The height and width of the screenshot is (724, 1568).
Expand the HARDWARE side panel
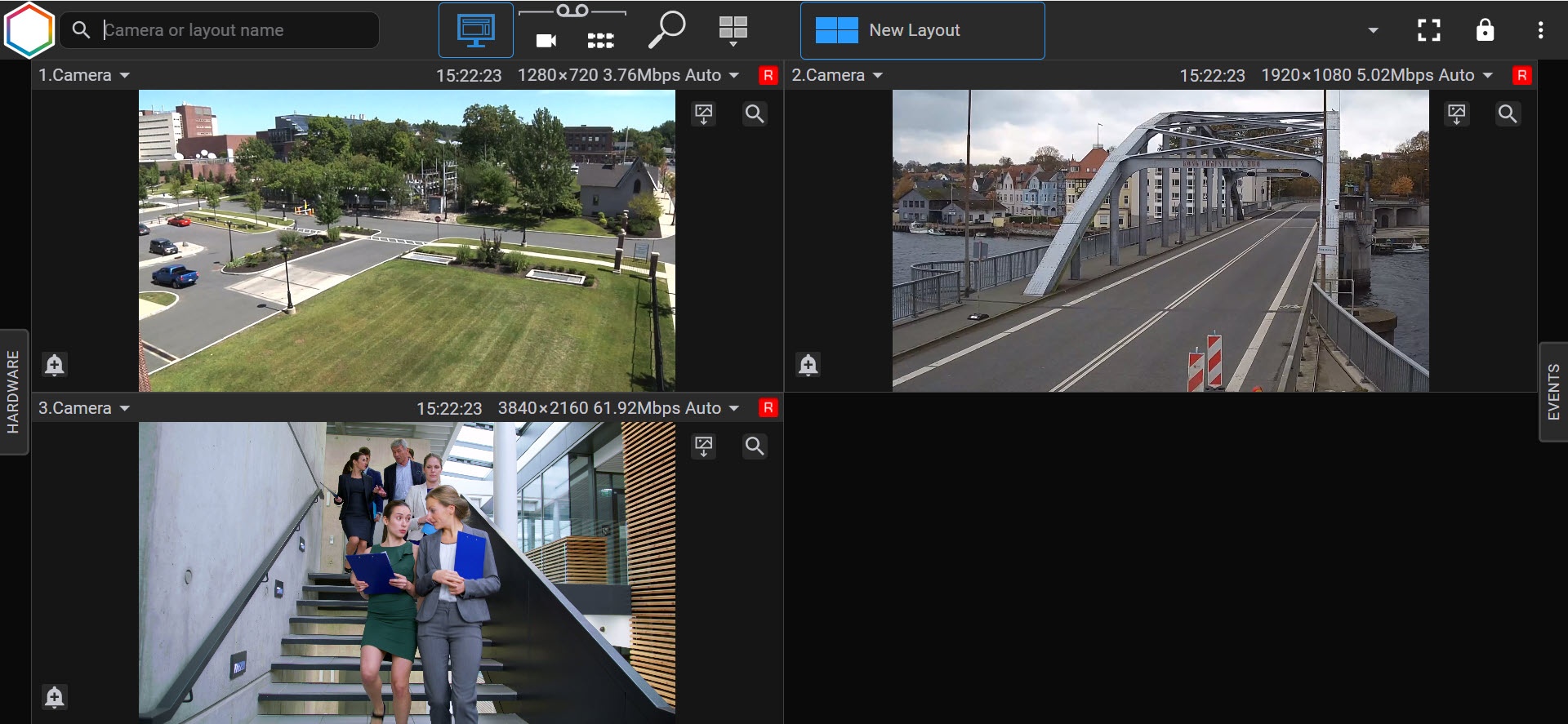coord(13,392)
